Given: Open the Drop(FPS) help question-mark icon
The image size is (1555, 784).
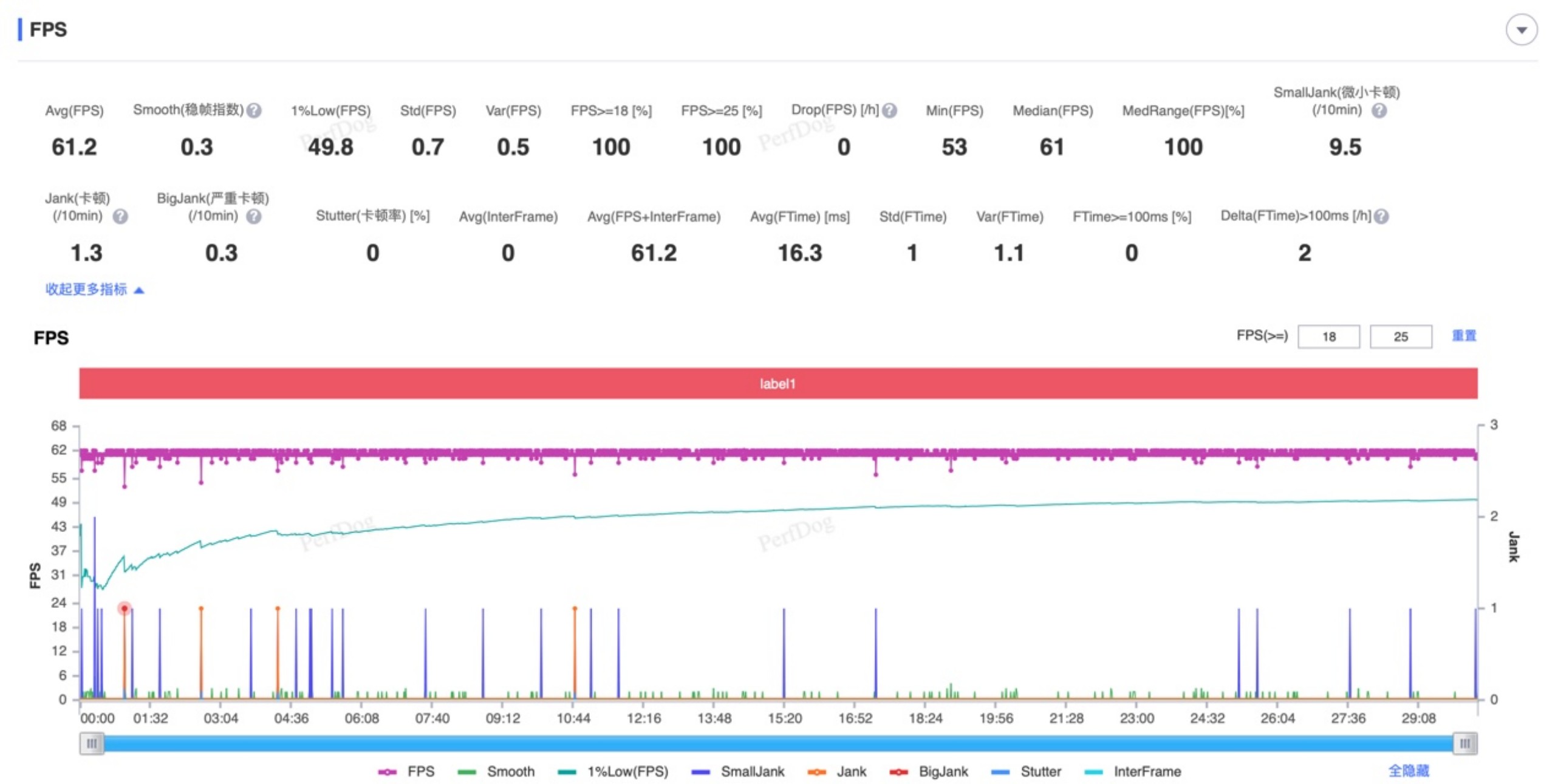Looking at the screenshot, I should point(889,111).
